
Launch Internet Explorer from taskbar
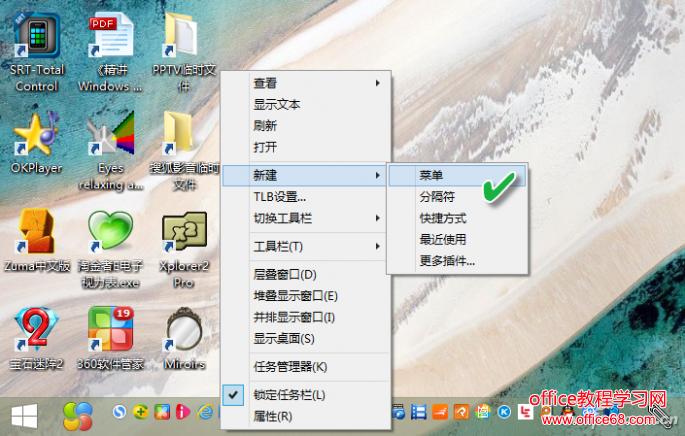pyautogui.click(x=205, y=412)
